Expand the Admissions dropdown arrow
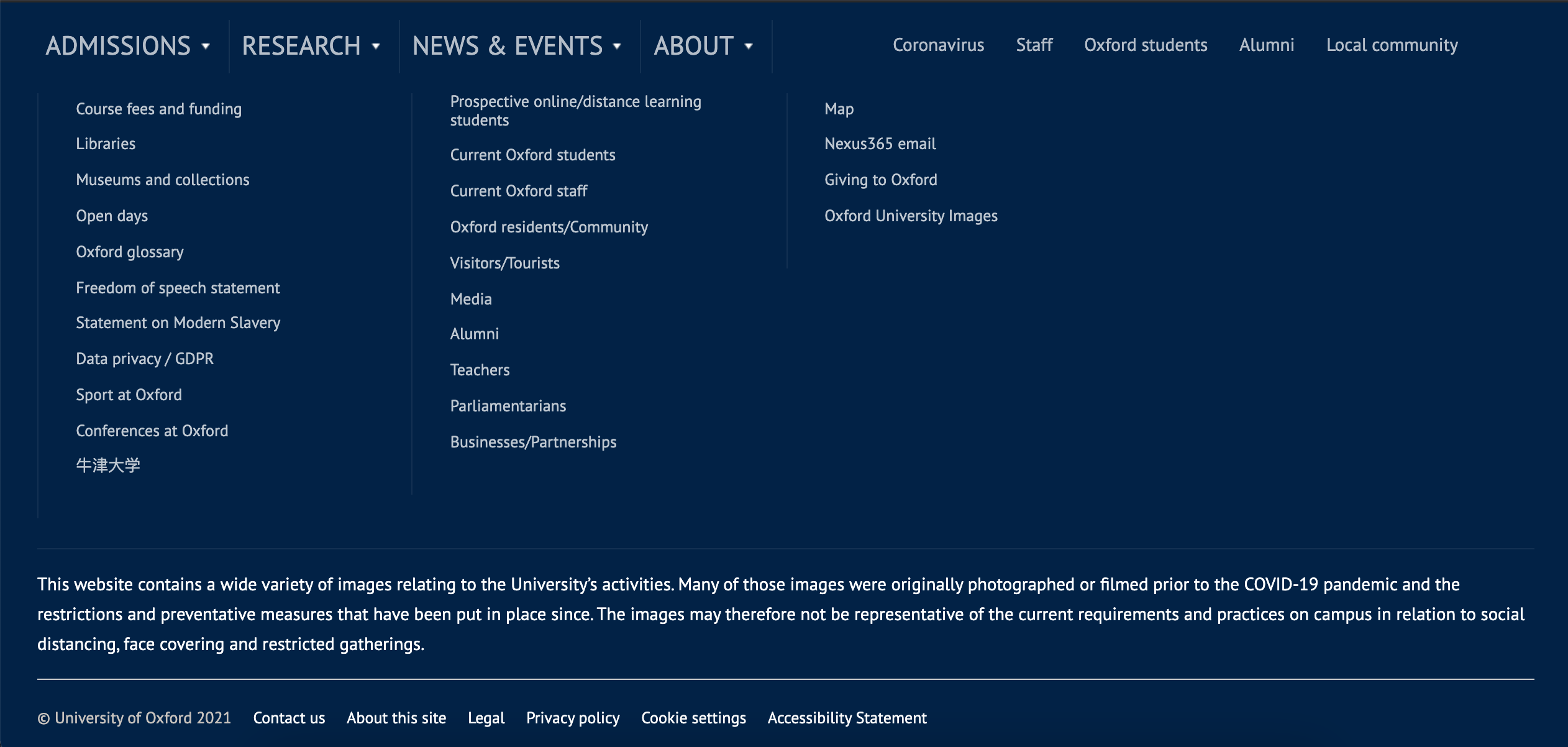This screenshot has width=1568, height=747. pos(206,47)
